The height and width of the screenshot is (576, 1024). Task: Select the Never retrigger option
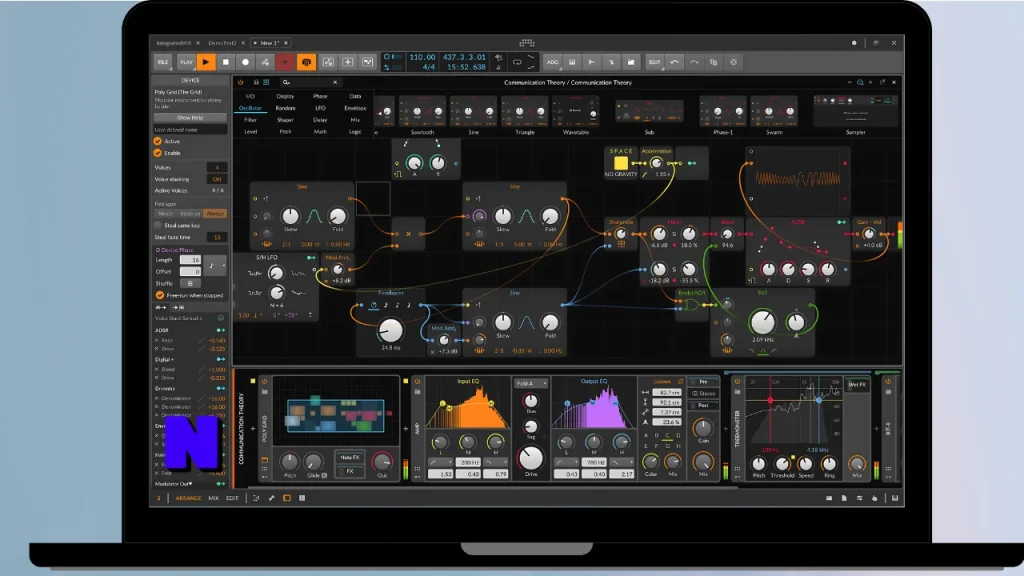pos(165,214)
